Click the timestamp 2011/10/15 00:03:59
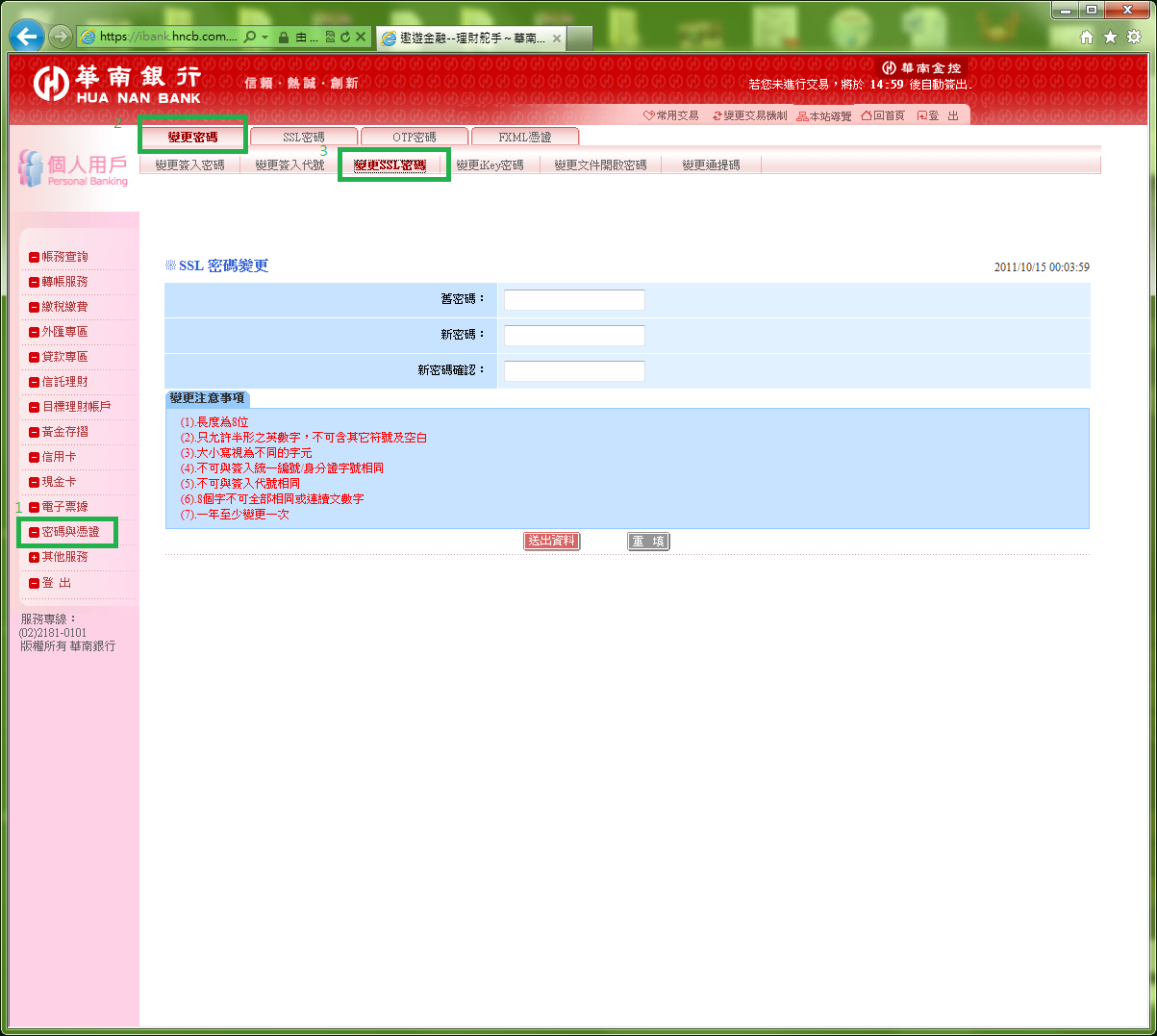This screenshot has height=1036, width=1157. click(x=1042, y=267)
